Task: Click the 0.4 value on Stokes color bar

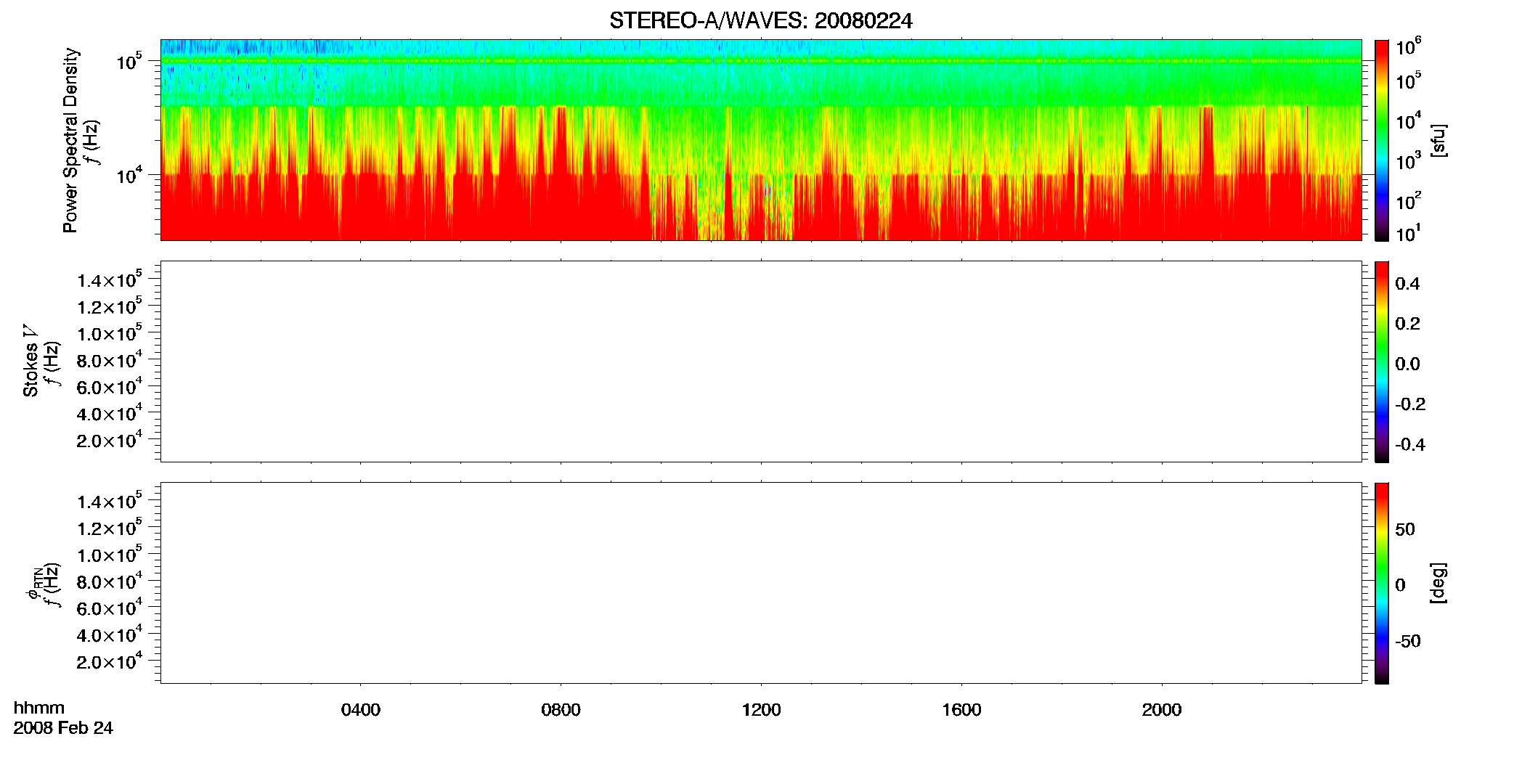Action: click(x=1407, y=284)
